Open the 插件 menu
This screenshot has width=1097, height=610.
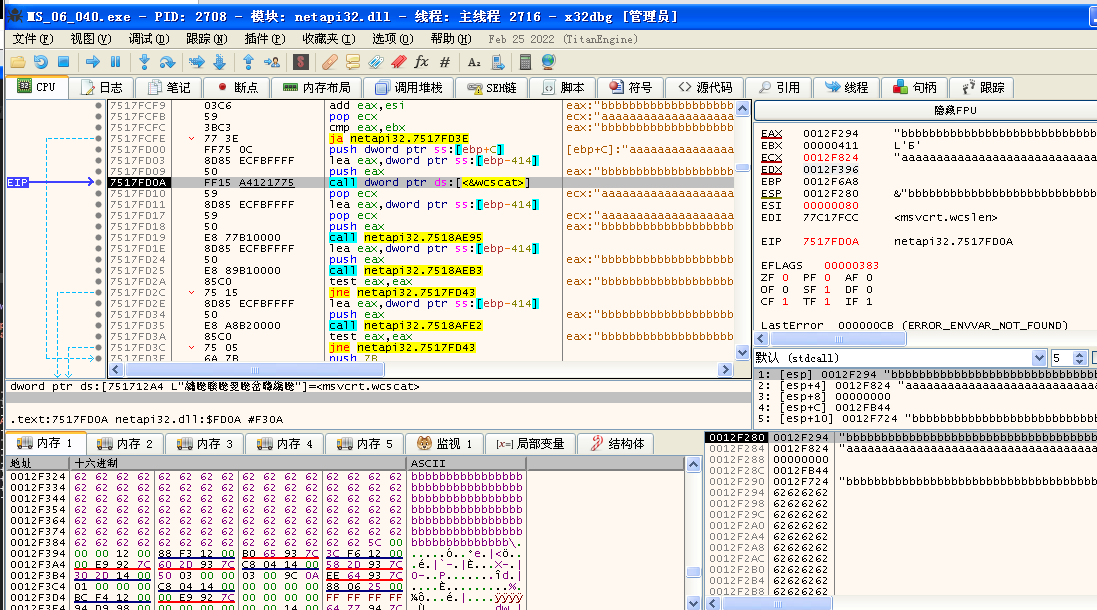pyautogui.click(x=264, y=38)
